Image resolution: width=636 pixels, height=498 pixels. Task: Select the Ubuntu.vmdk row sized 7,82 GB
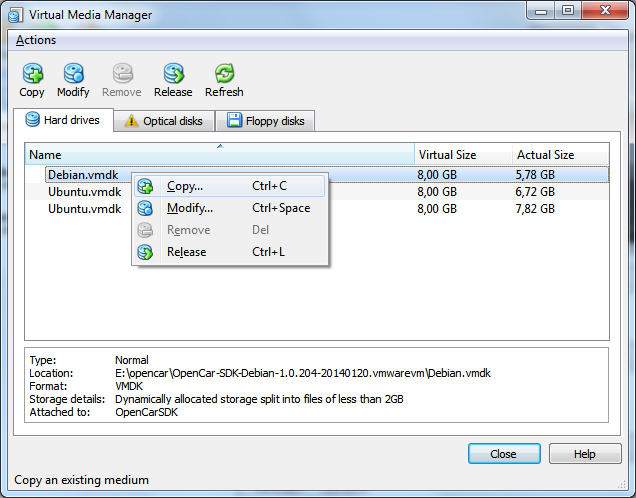pos(317,209)
